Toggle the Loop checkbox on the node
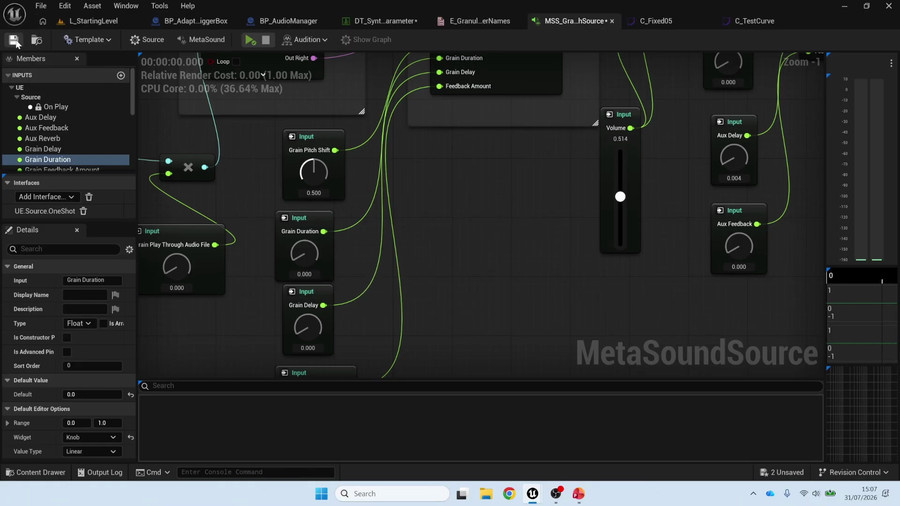 (235, 61)
